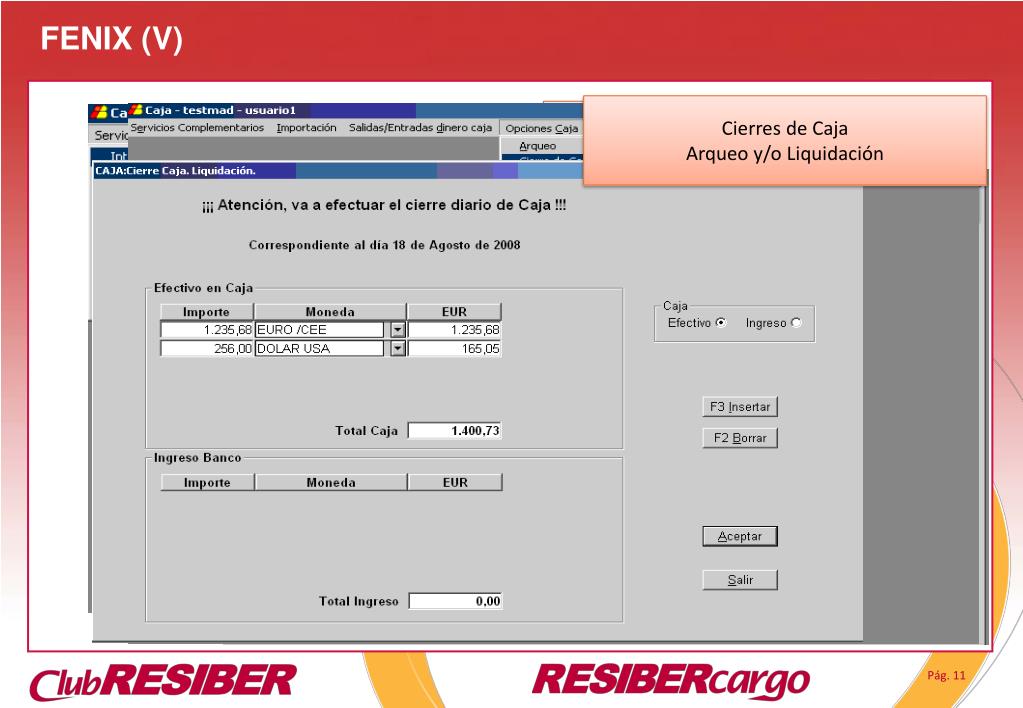Open the EURO /CEE currency dropdown arrow

point(398,330)
